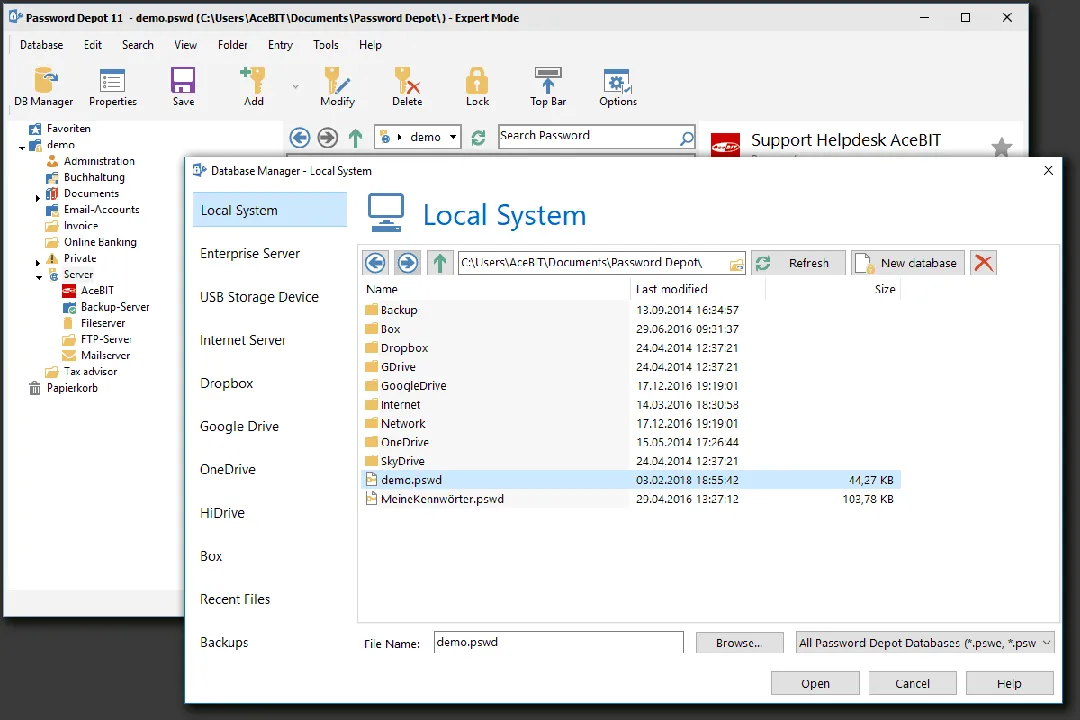Viewport: 1080px width, 720px height.
Task: Expand the Private folder node
Action: pyautogui.click(x=38, y=262)
